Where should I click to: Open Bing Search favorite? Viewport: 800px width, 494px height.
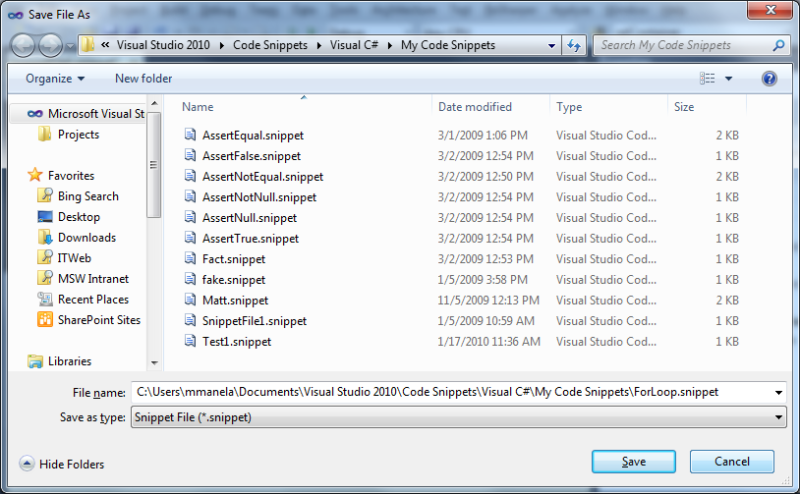(x=88, y=196)
